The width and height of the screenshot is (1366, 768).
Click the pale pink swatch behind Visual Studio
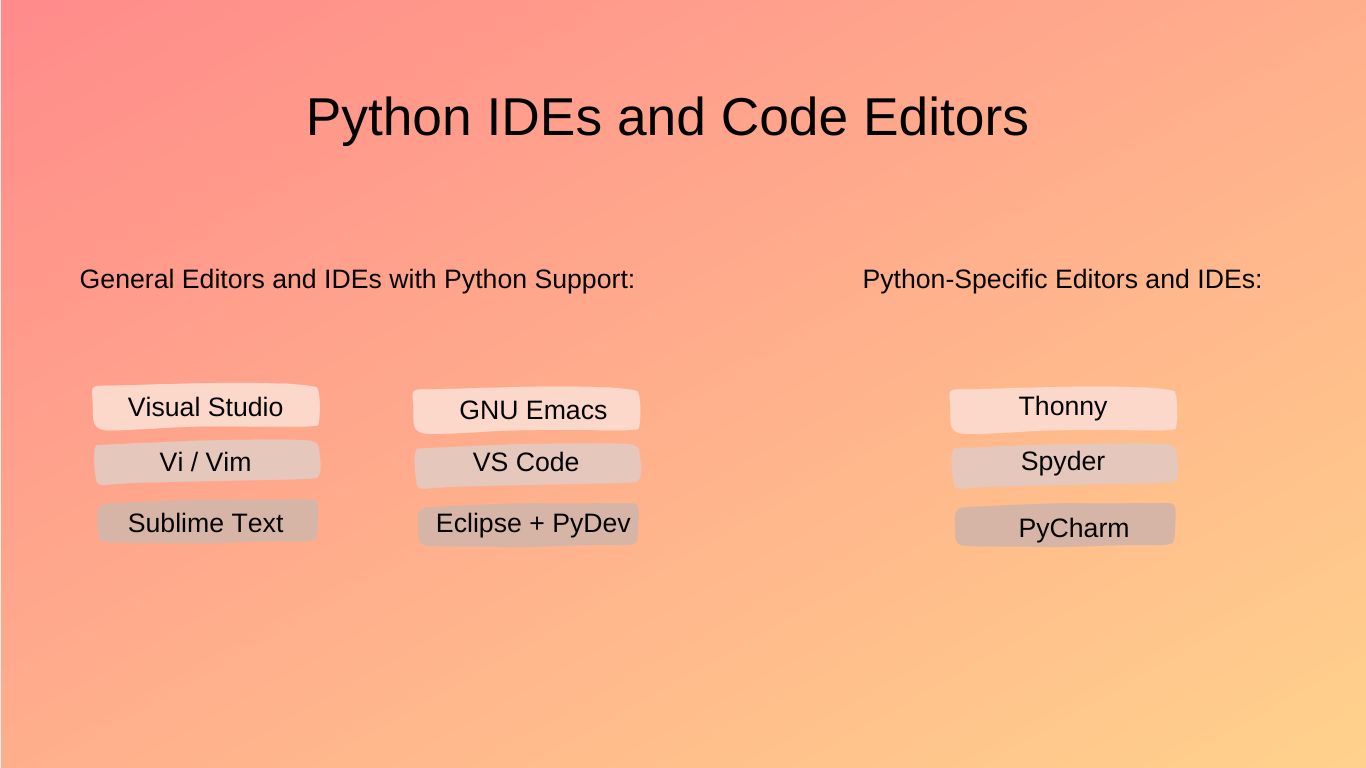point(206,406)
